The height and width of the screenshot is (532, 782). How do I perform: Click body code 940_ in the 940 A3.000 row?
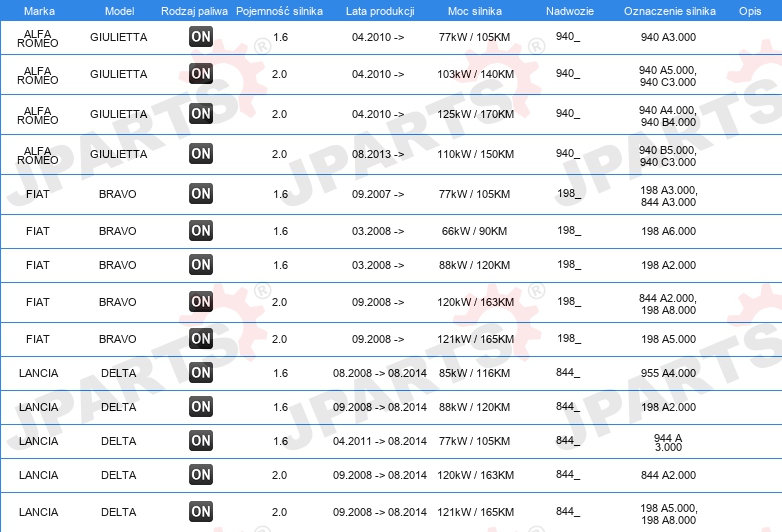pyautogui.click(x=568, y=36)
